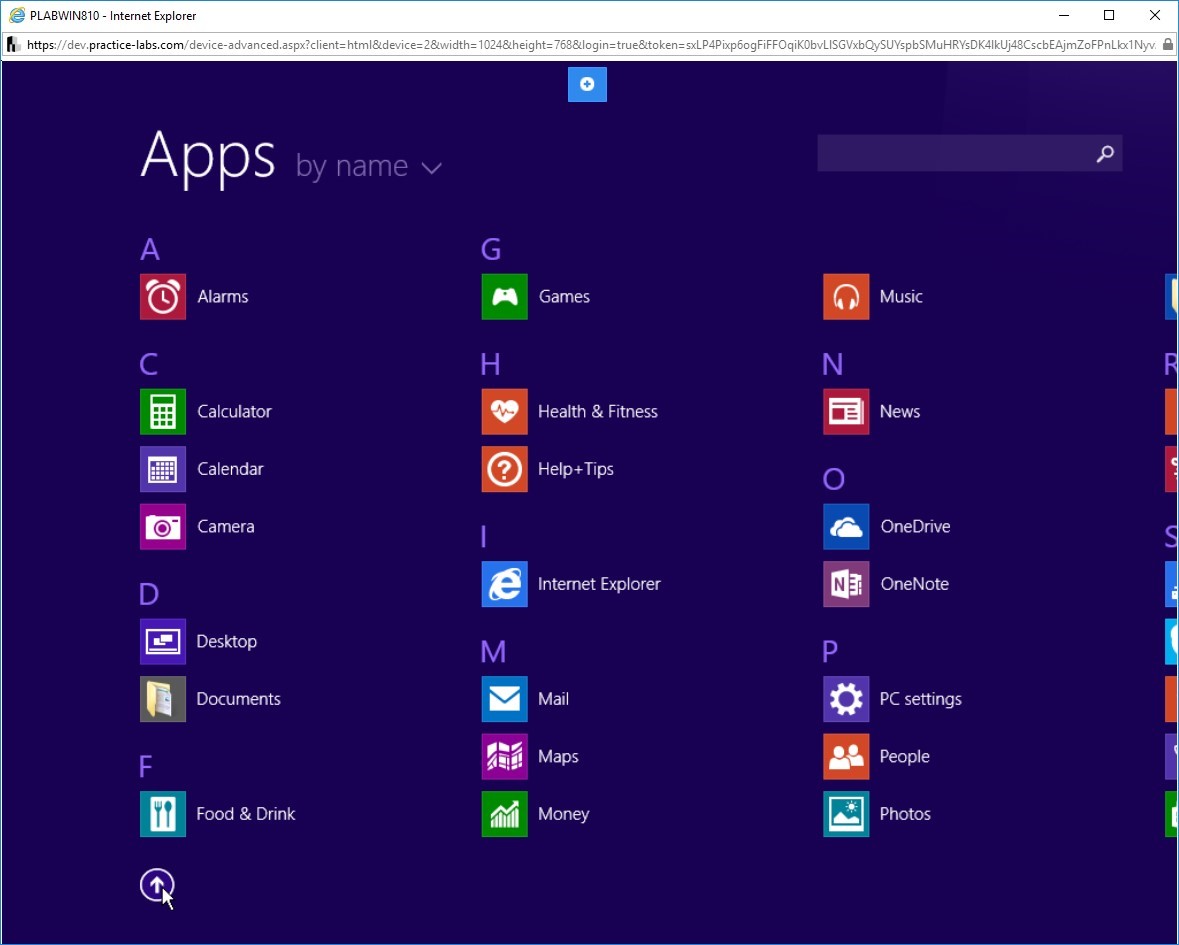Click the search magnifier icon
Screen dimensions: 1179x945
(x=1105, y=154)
